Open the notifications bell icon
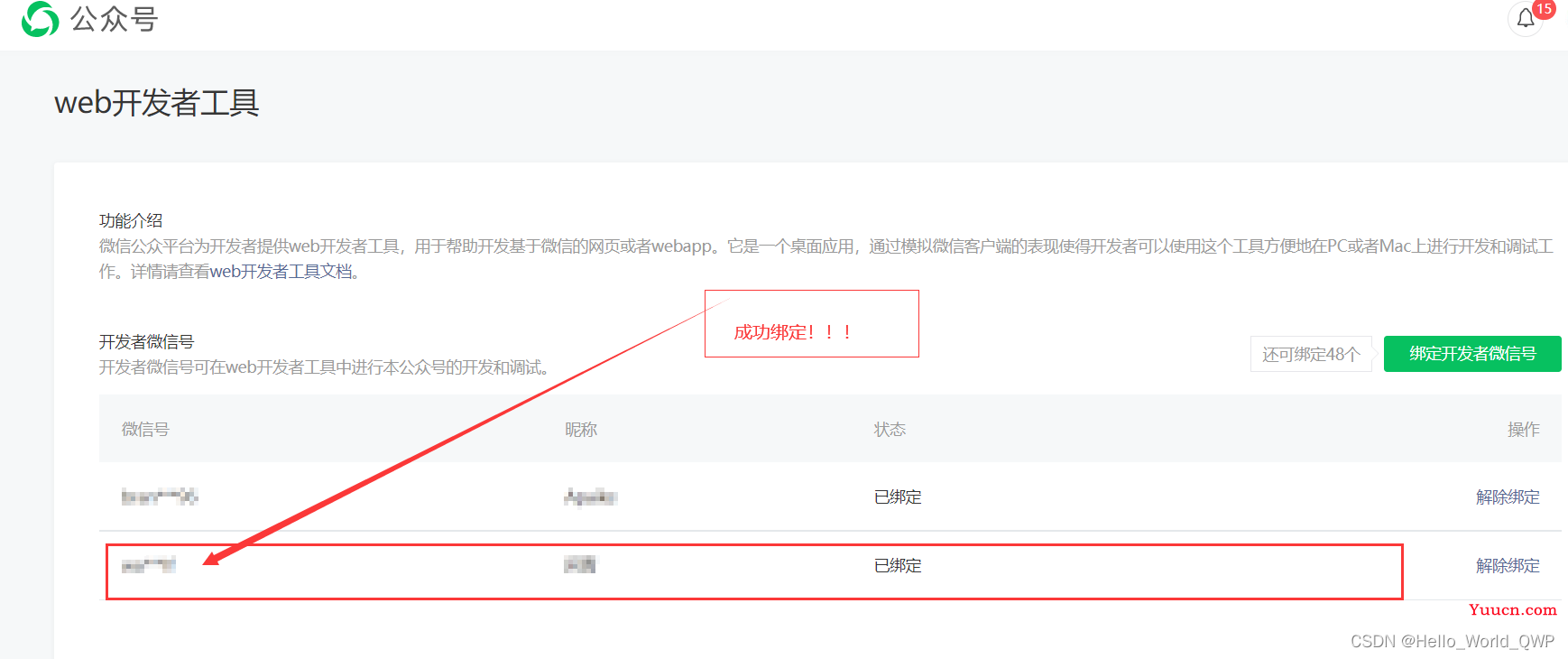This screenshot has height=659, width=1568. 1525,19
